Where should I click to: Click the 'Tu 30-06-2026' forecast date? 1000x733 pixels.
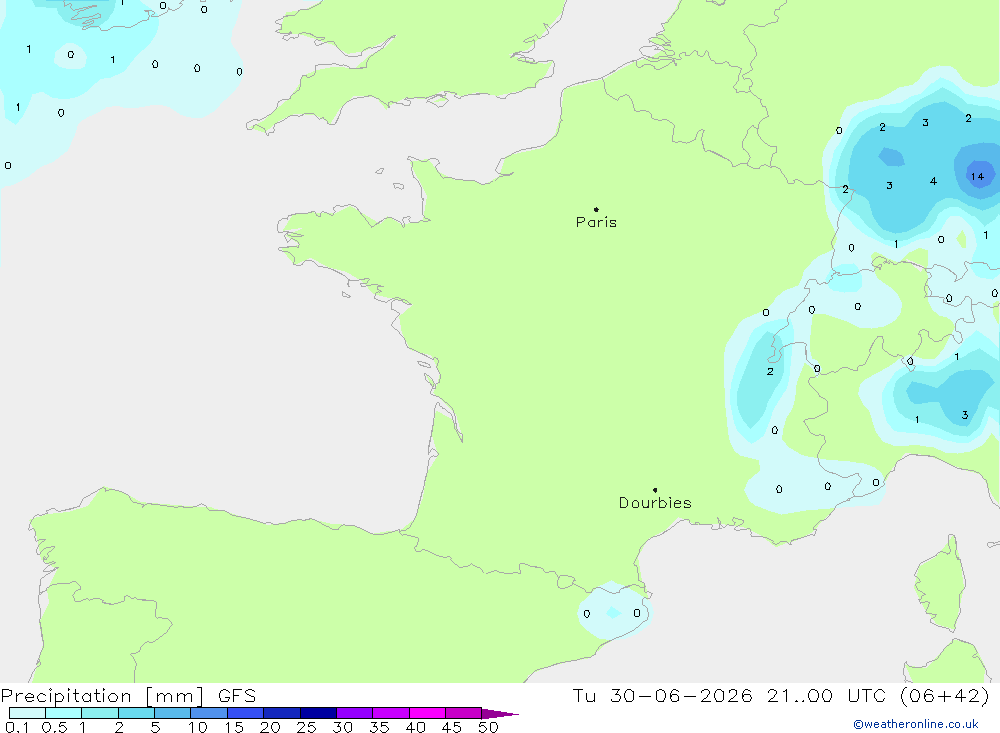click(x=662, y=696)
